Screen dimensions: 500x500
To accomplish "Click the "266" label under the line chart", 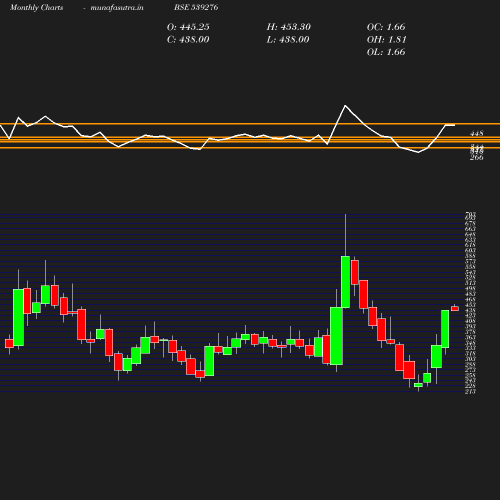I will (x=477, y=158).
